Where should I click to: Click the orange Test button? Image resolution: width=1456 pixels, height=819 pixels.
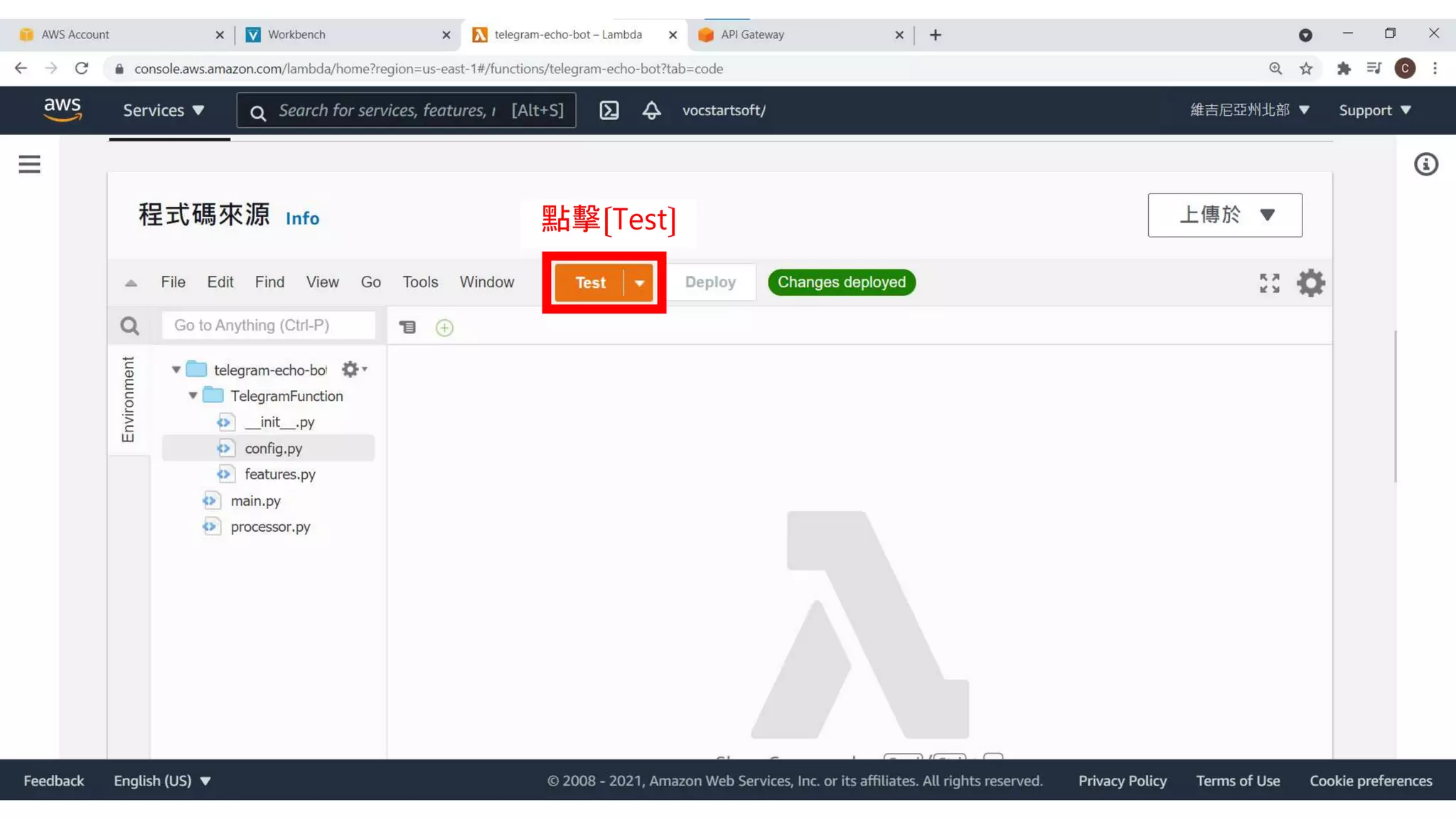tap(590, 283)
